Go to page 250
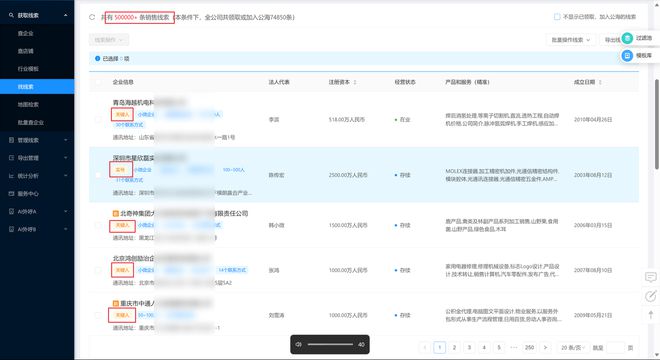 529,347
